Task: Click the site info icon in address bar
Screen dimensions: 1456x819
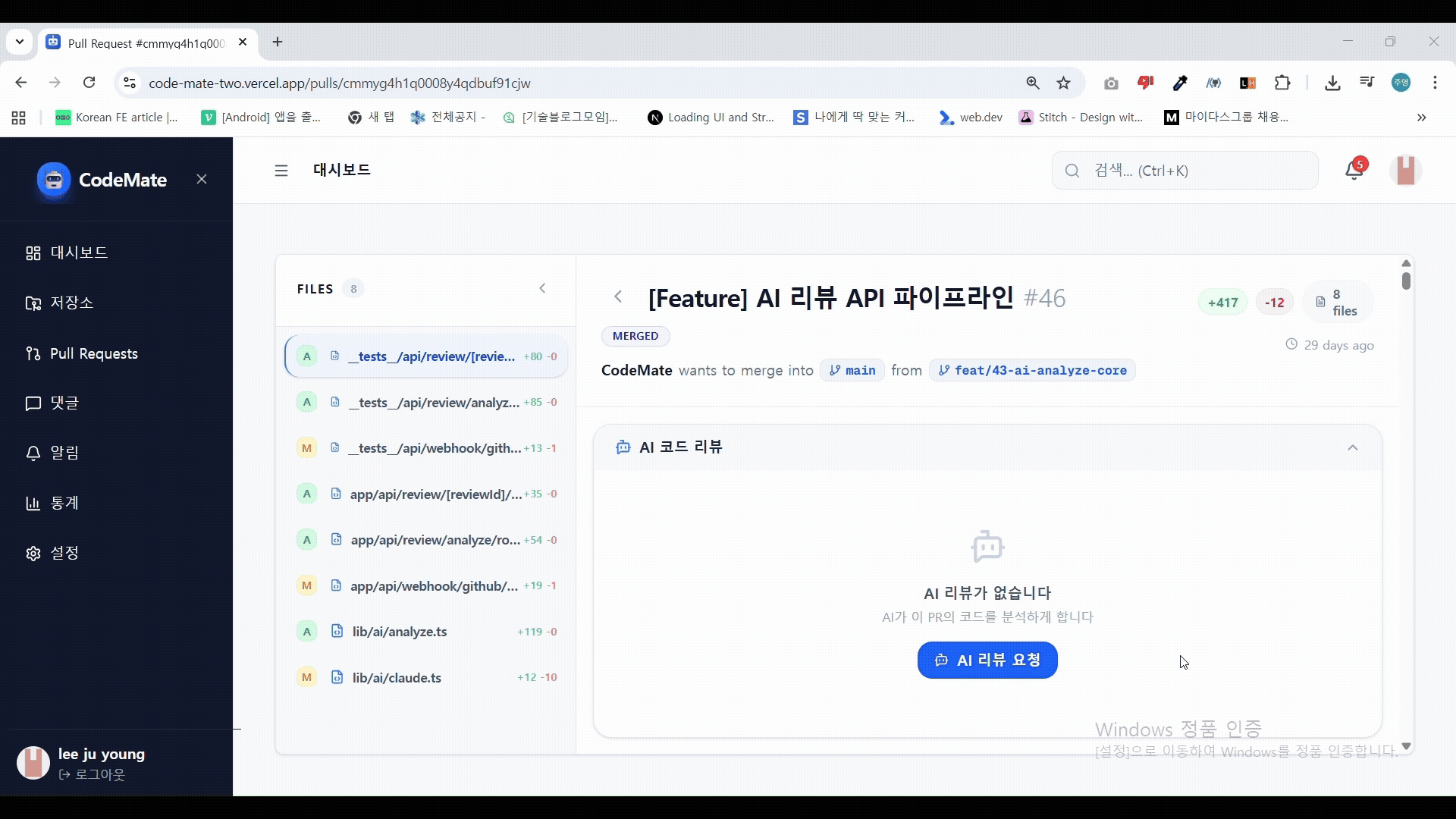Action: (130, 83)
